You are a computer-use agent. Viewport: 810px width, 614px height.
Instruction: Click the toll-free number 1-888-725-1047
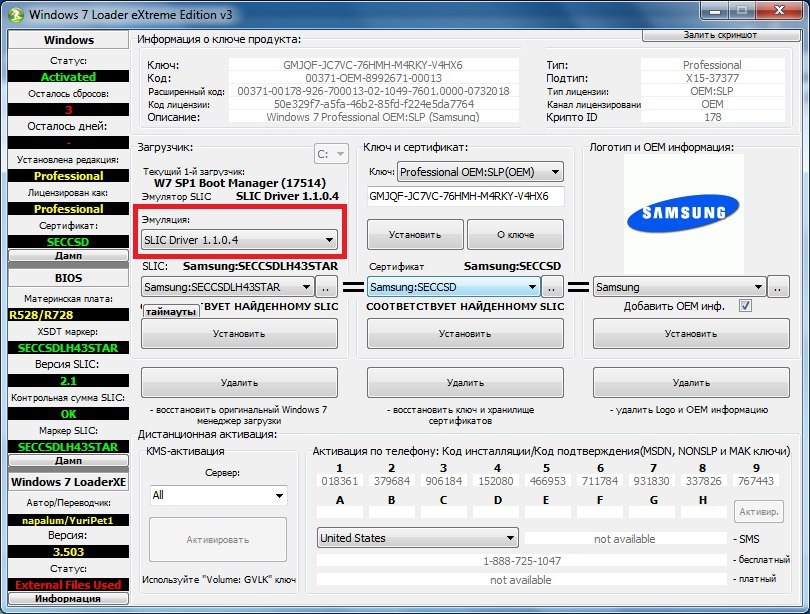[522, 561]
